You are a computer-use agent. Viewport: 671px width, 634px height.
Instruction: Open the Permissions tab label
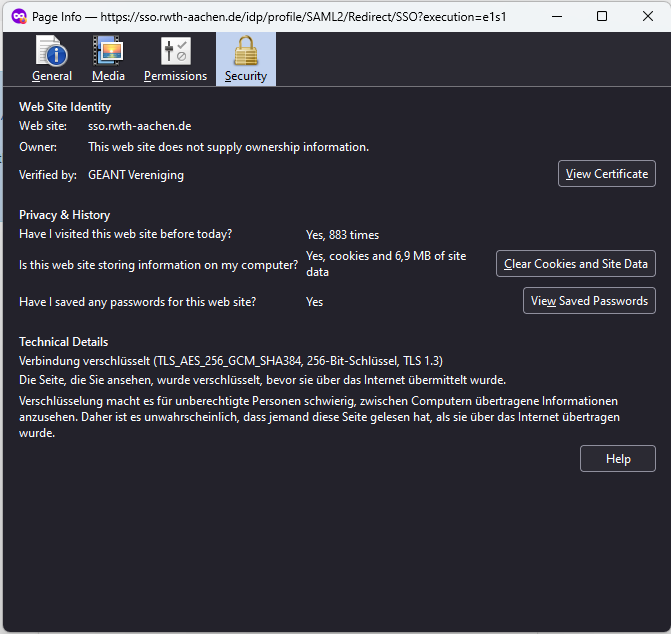[x=175, y=76]
